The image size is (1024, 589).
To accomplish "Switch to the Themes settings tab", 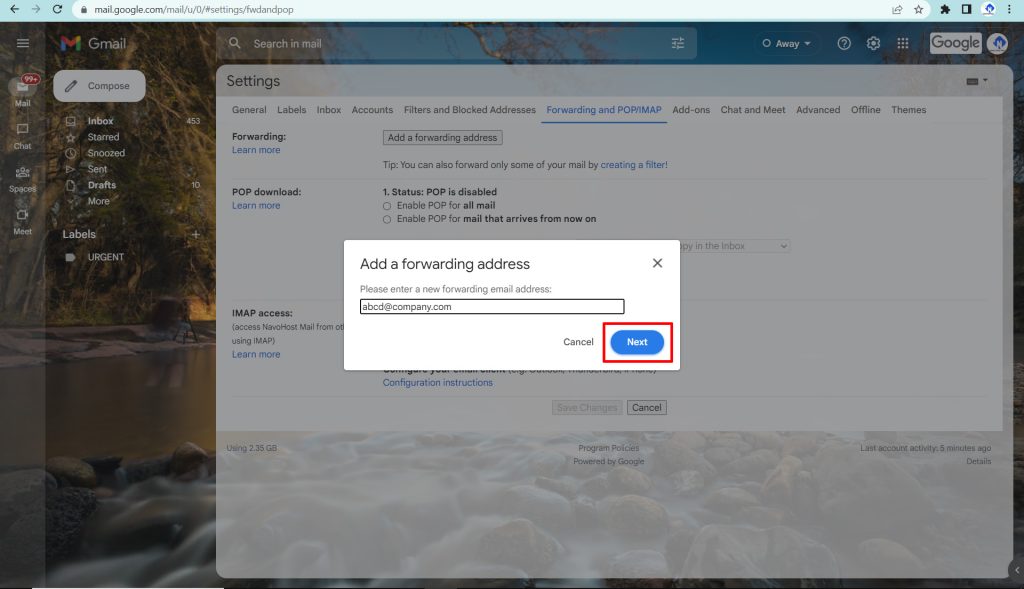I will pos(908,109).
